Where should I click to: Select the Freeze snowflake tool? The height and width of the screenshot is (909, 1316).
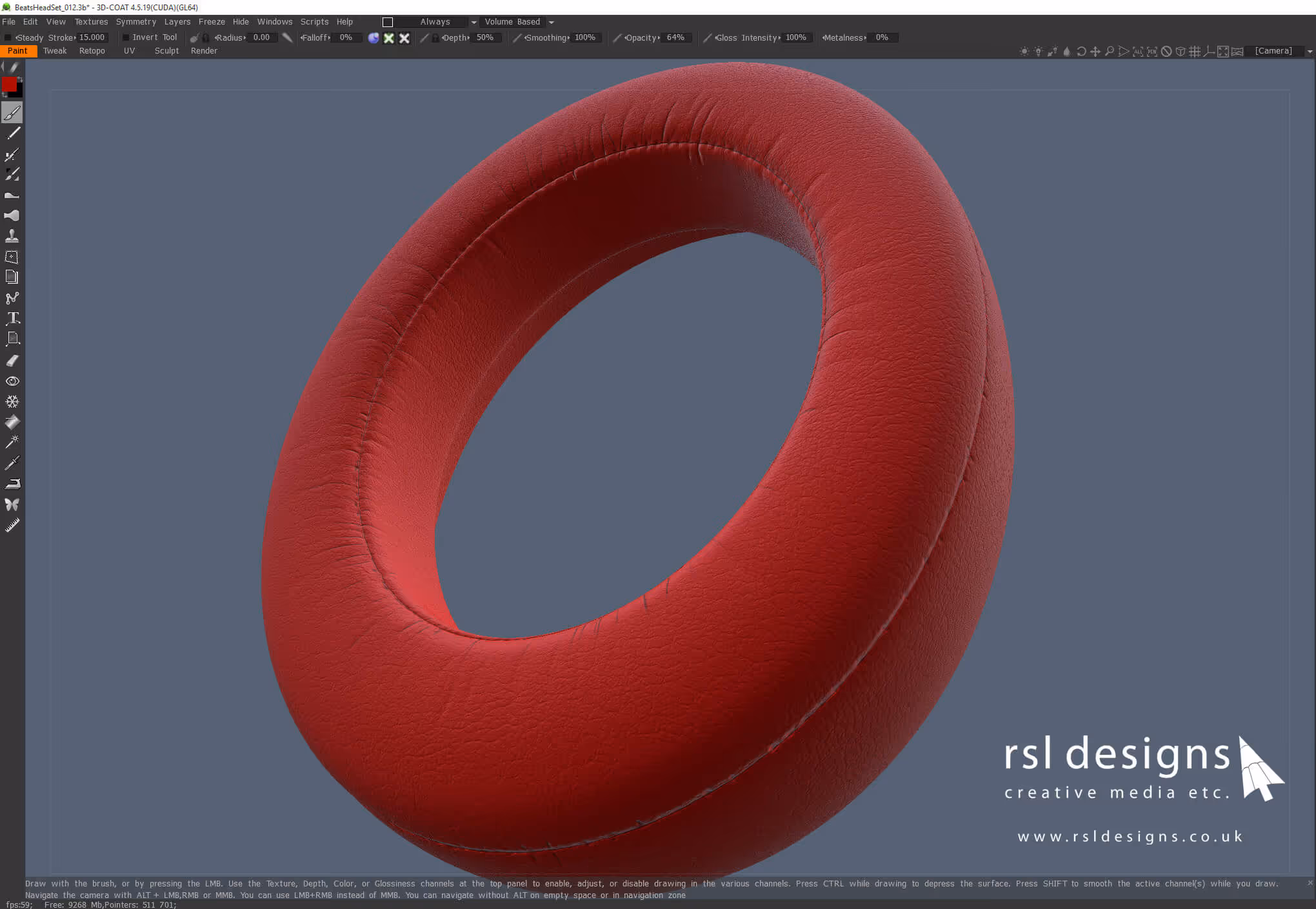tap(12, 401)
